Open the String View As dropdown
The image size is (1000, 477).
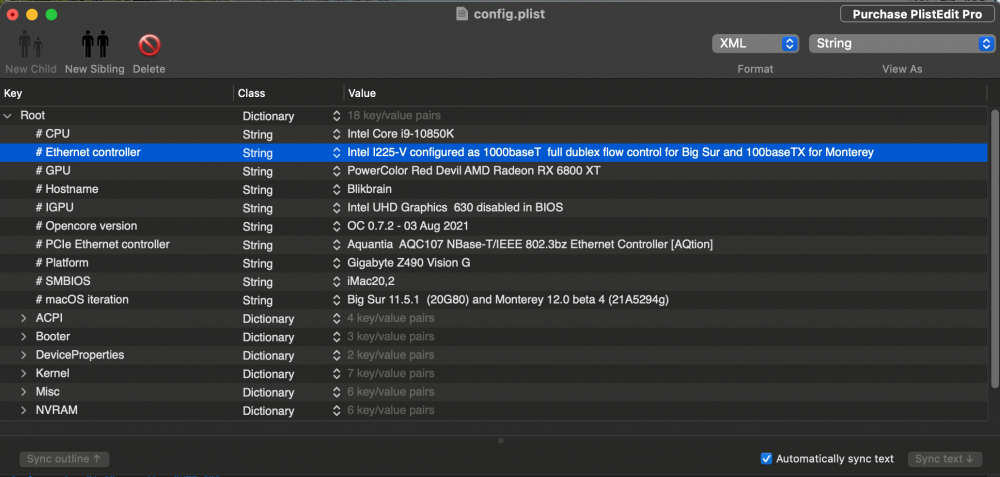click(x=902, y=43)
